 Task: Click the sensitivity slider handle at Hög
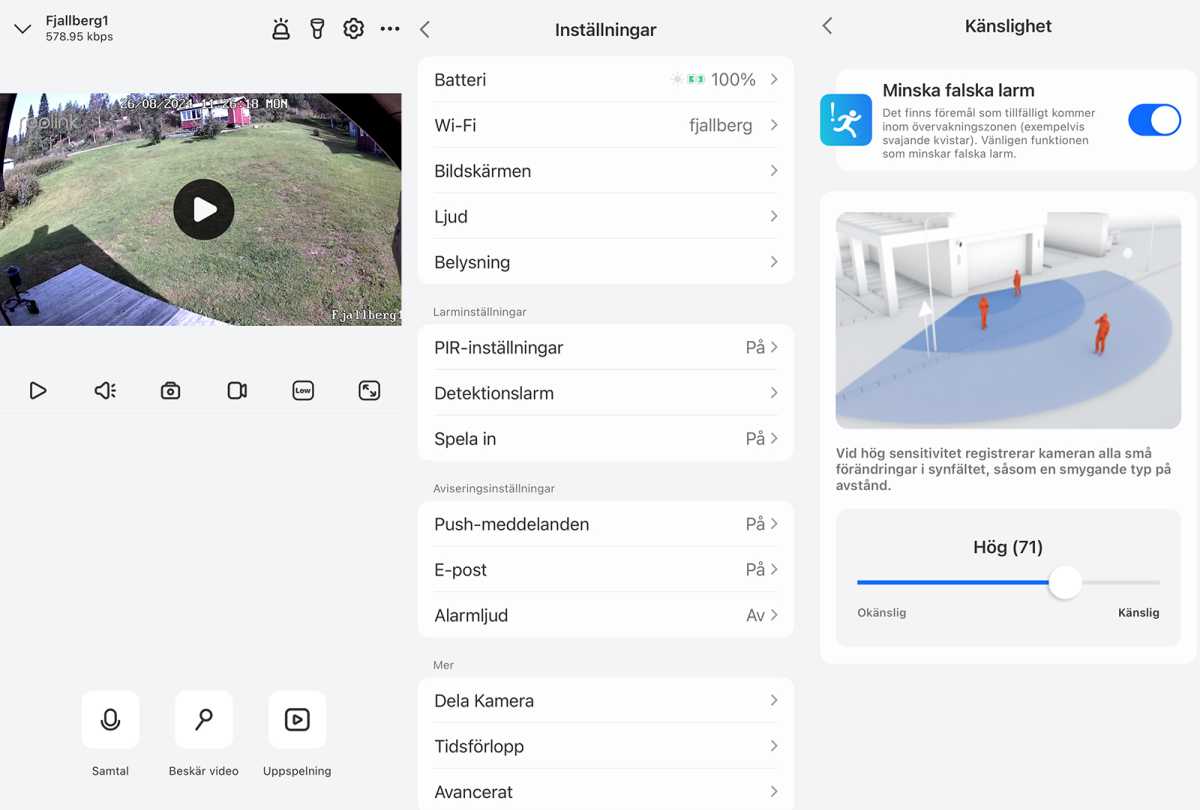tap(1065, 582)
